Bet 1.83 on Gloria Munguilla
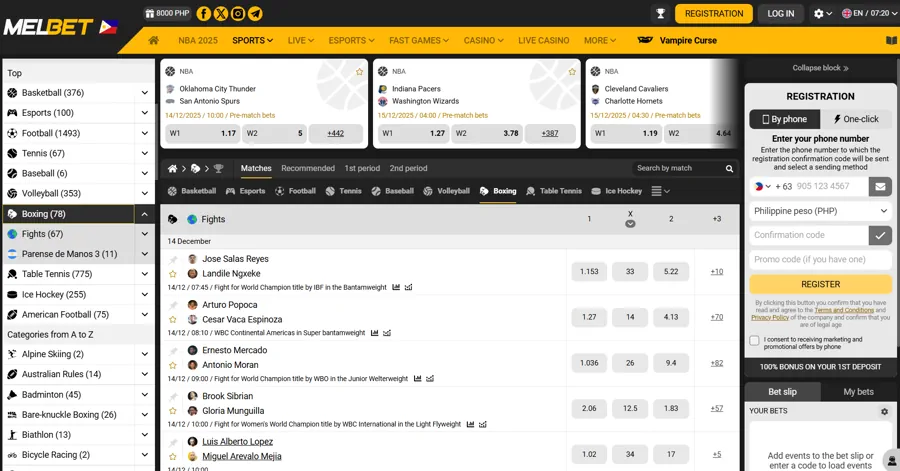Image resolution: width=900 pixels, height=471 pixels. pyautogui.click(x=670, y=408)
